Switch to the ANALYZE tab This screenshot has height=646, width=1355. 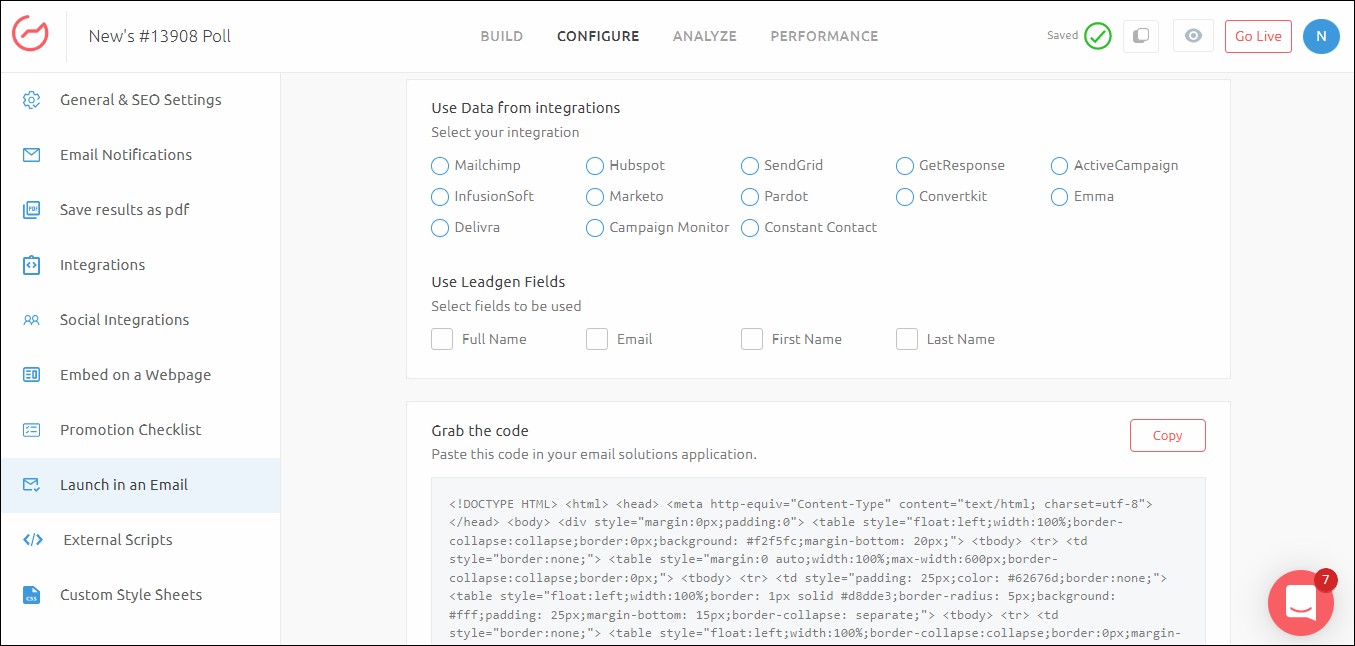click(x=704, y=36)
